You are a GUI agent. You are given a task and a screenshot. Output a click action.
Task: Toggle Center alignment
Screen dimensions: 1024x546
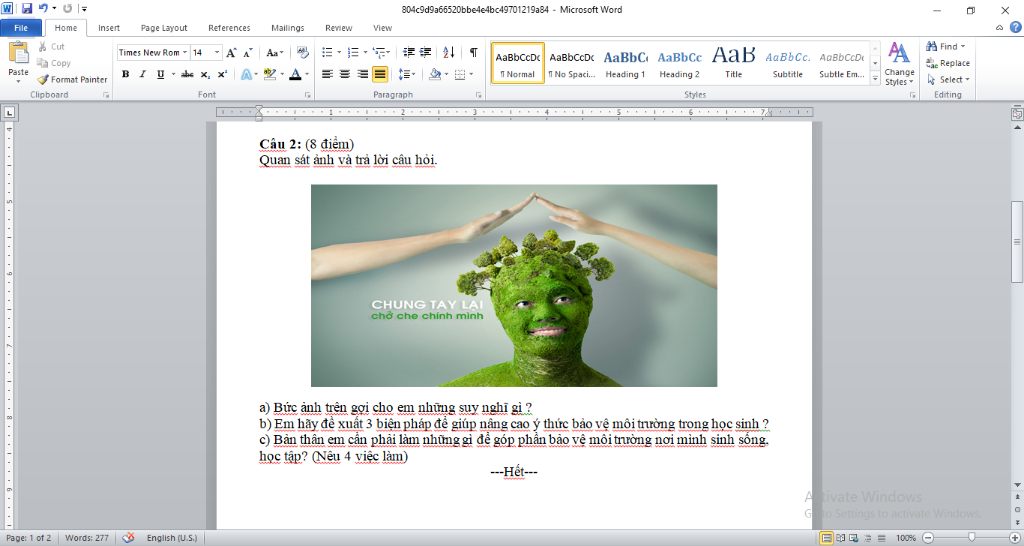pyautogui.click(x=345, y=74)
